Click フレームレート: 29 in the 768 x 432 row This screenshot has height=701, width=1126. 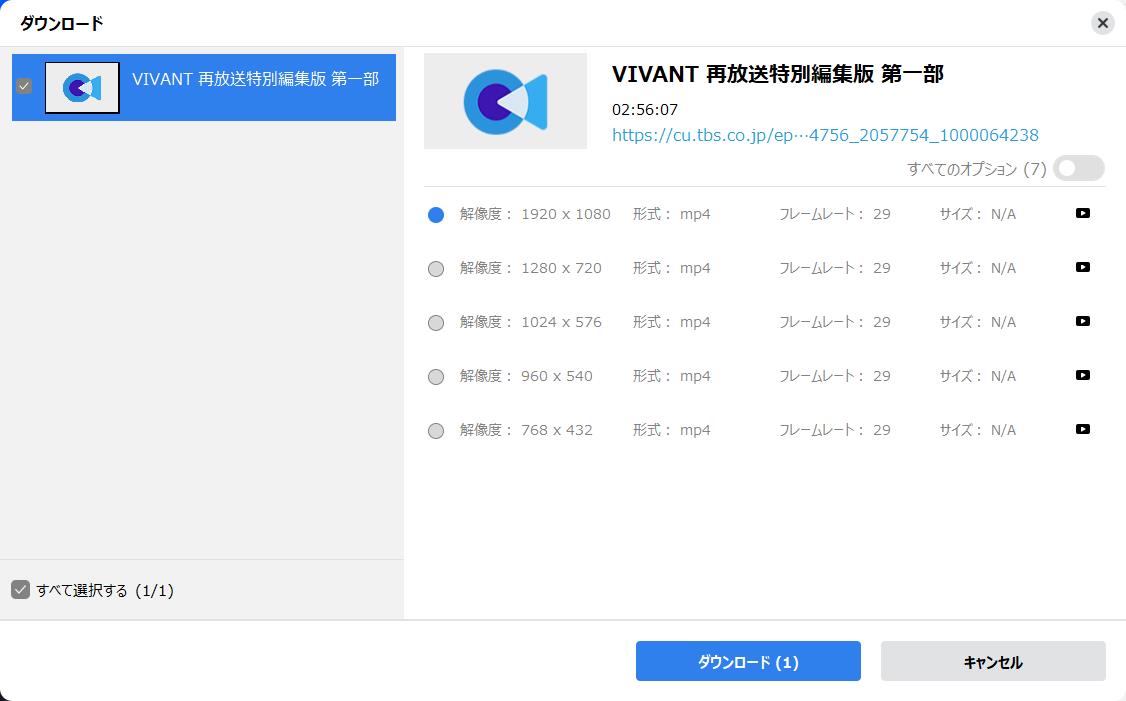tap(835, 430)
